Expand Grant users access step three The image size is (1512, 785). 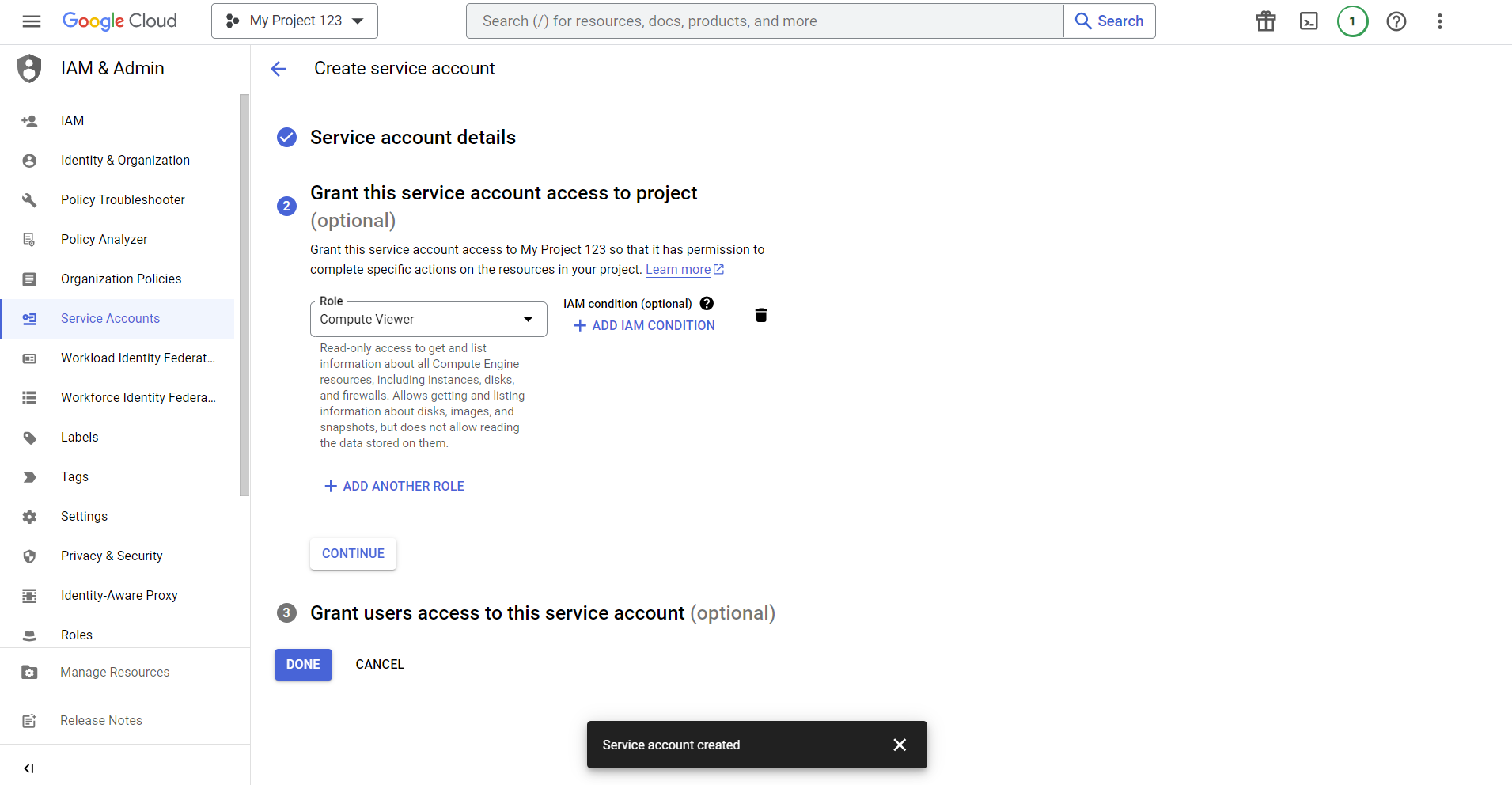coord(542,613)
